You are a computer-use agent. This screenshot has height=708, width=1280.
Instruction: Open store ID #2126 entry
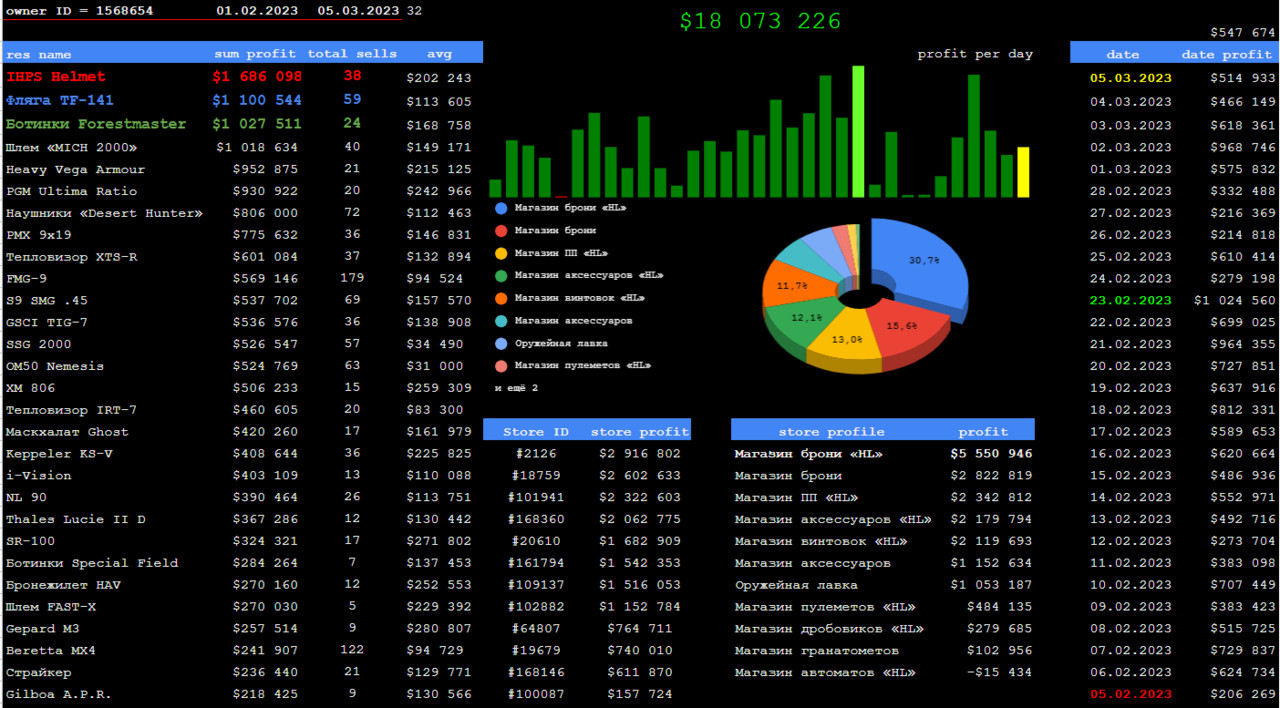coord(537,454)
